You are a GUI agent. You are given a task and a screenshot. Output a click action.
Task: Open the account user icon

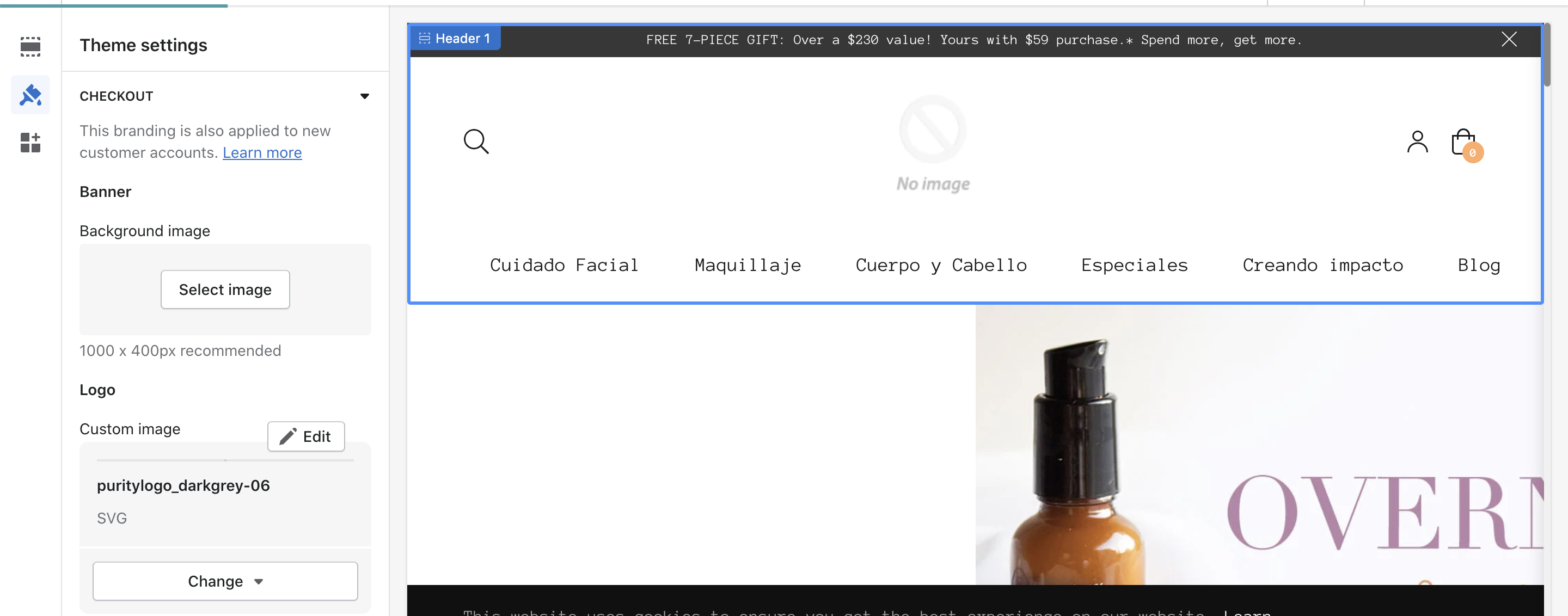point(1417,142)
